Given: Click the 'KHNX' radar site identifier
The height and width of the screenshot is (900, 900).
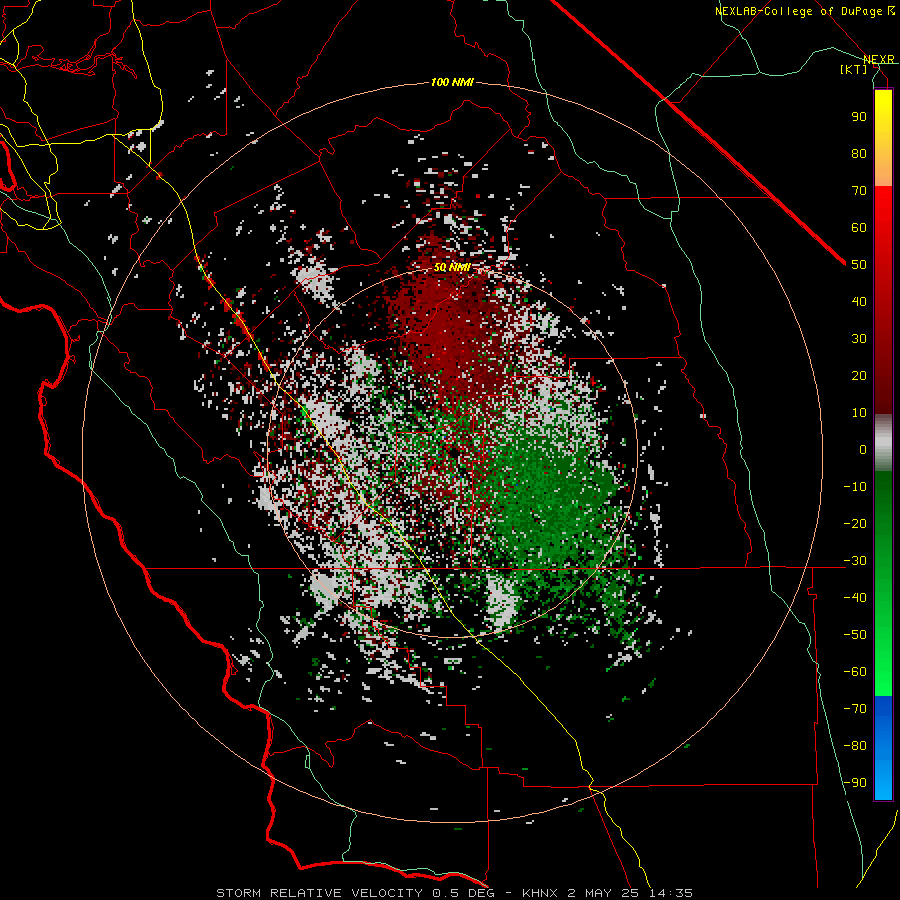Looking at the screenshot, I should (x=541, y=893).
